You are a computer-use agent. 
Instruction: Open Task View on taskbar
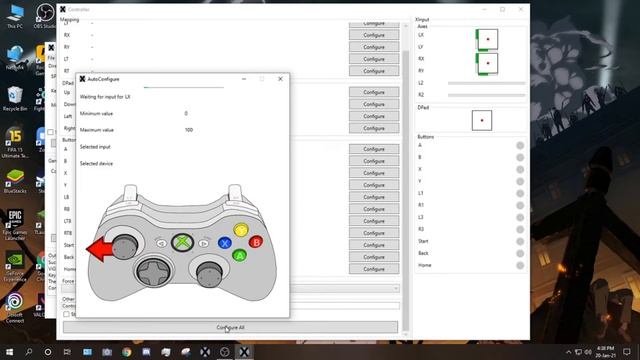67,352
